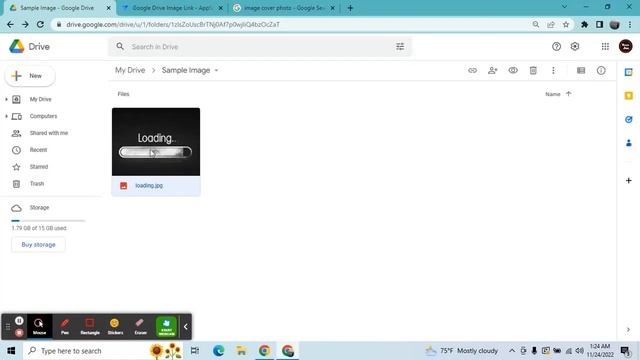Select the Pen tool in recorder toolbar
Image resolution: width=640 pixels, height=360 pixels.
(64, 326)
